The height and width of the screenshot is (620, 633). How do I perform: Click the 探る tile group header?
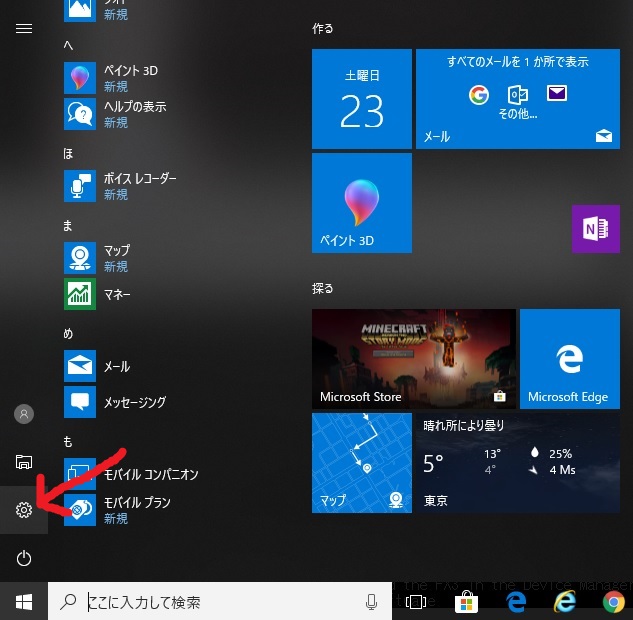[323, 289]
